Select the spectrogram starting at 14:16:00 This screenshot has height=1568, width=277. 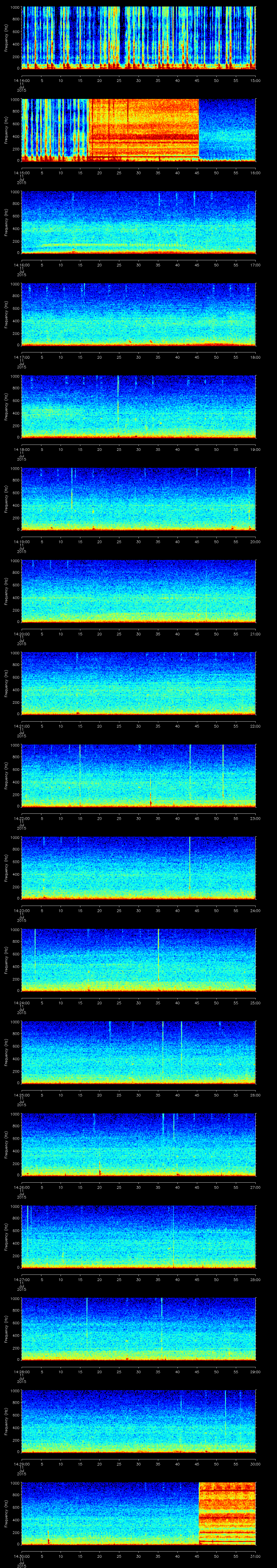coord(138,222)
